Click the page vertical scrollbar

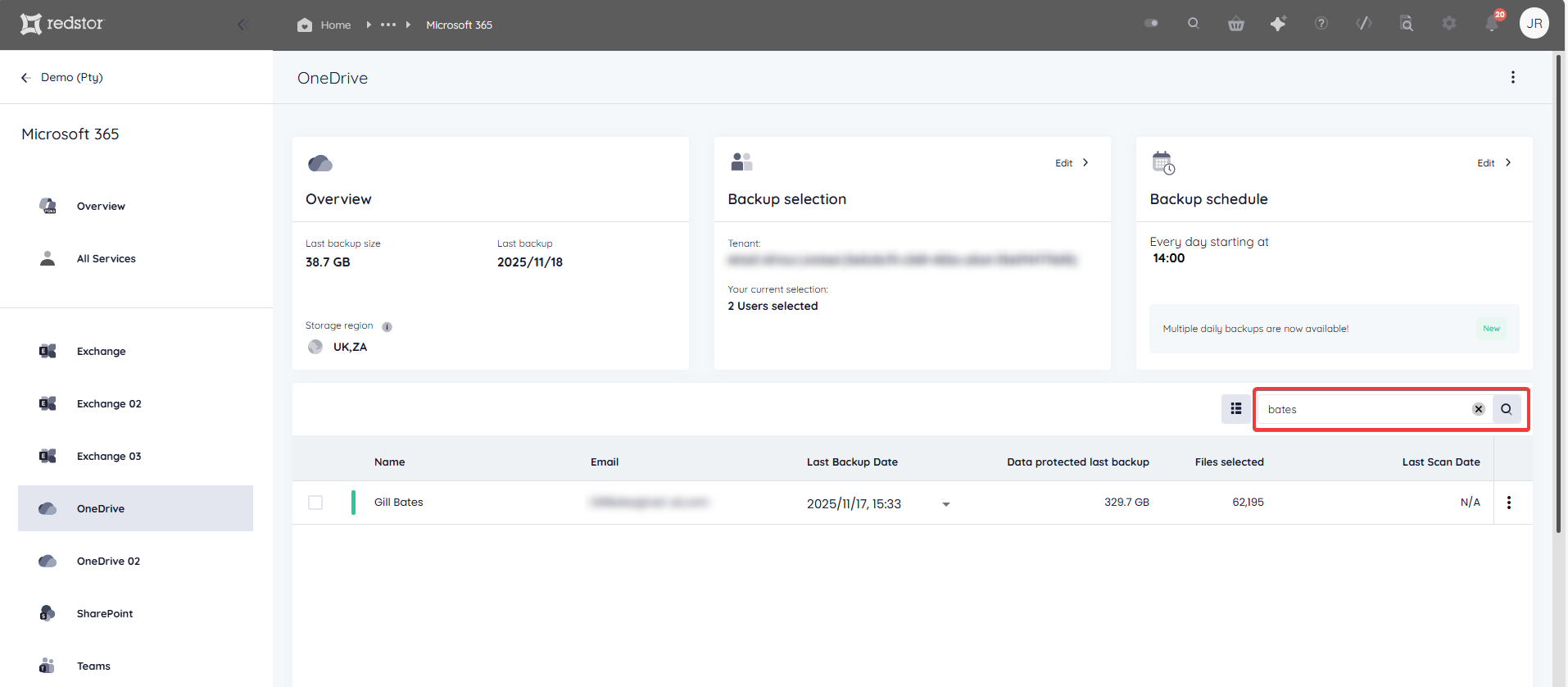1558,295
